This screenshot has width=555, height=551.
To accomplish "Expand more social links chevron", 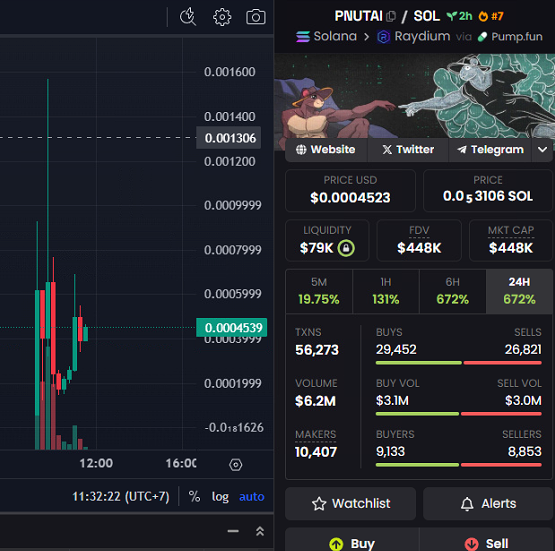I will 542,149.
